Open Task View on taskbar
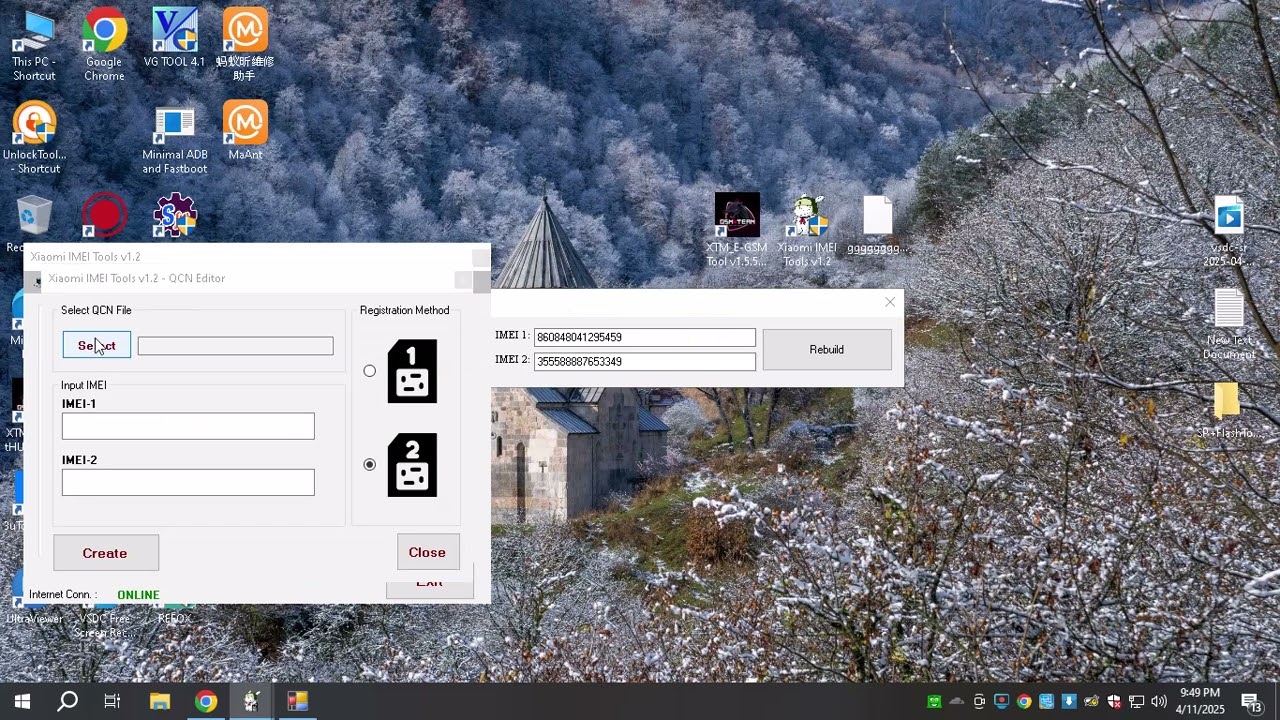The image size is (1280, 720). 112,701
